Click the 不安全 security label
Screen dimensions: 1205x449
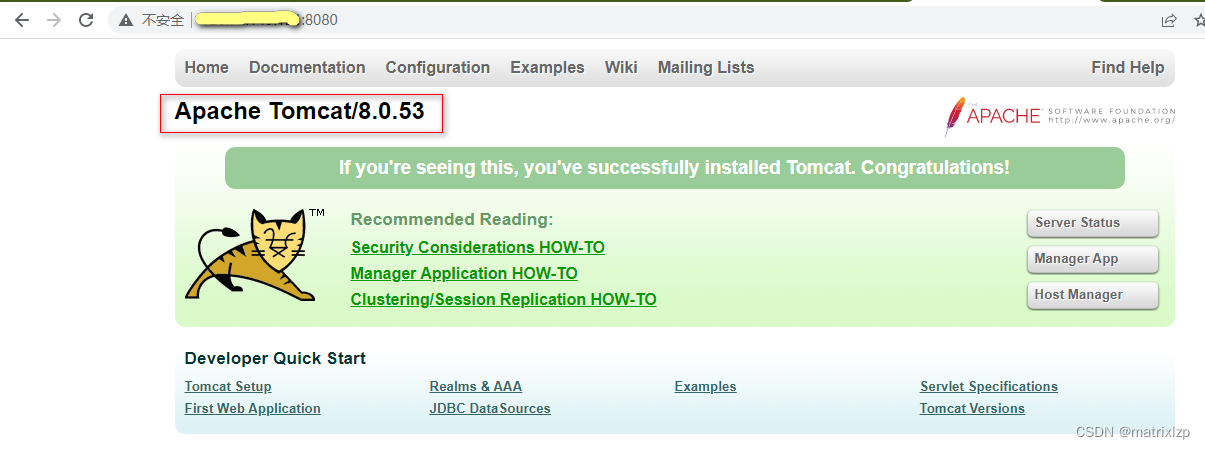click(x=163, y=20)
